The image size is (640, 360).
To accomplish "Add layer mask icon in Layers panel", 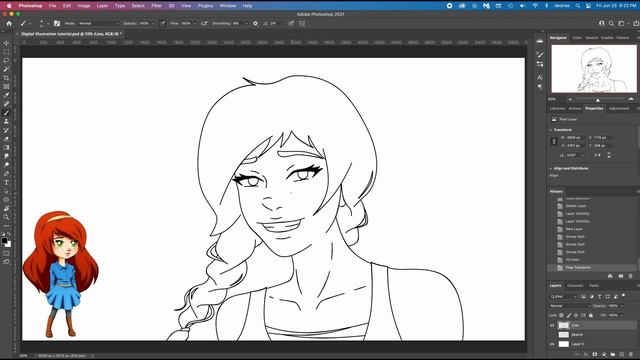I will [x=595, y=354].
